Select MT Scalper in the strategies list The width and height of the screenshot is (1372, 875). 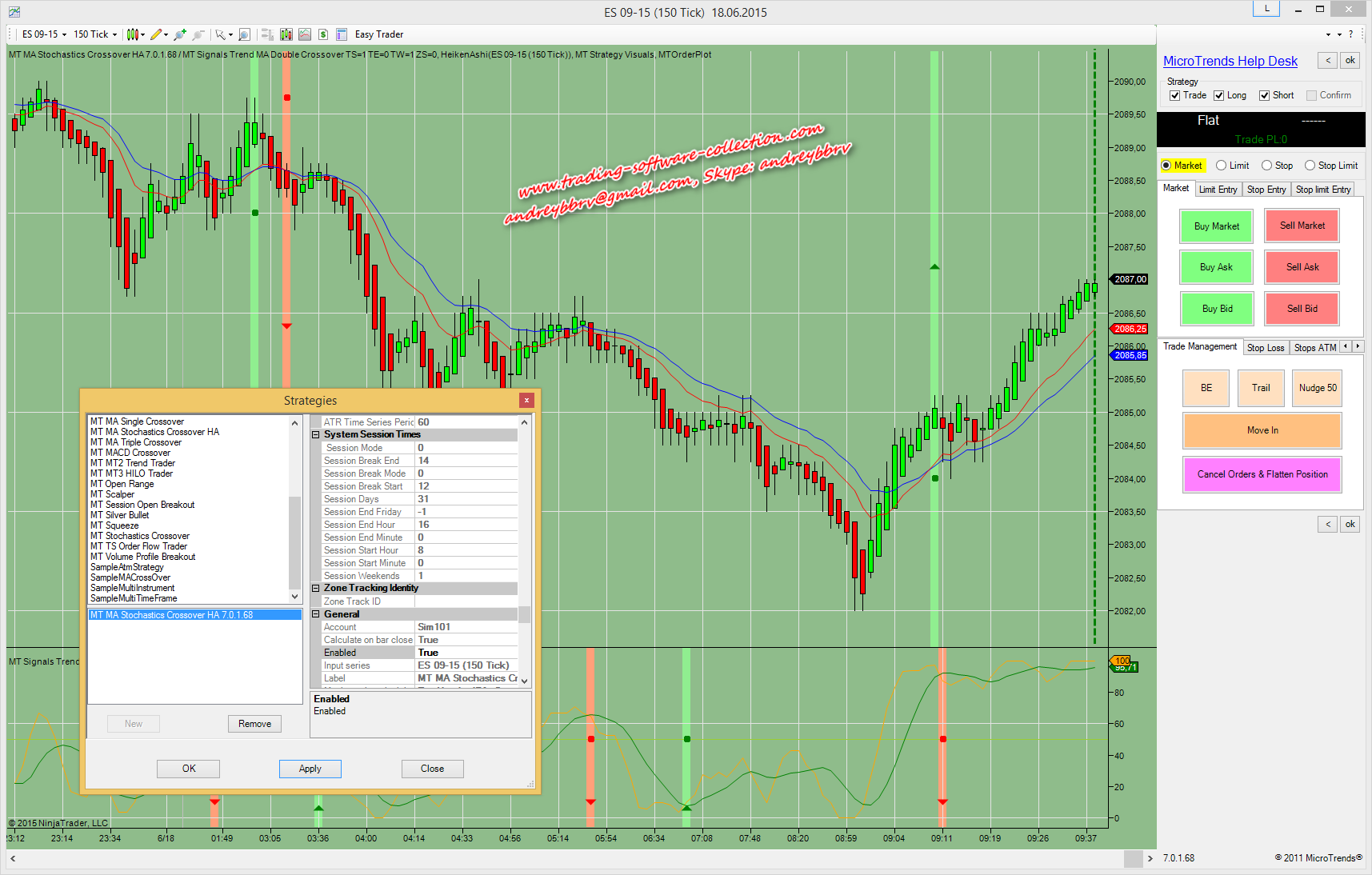(x=112, y=494)
